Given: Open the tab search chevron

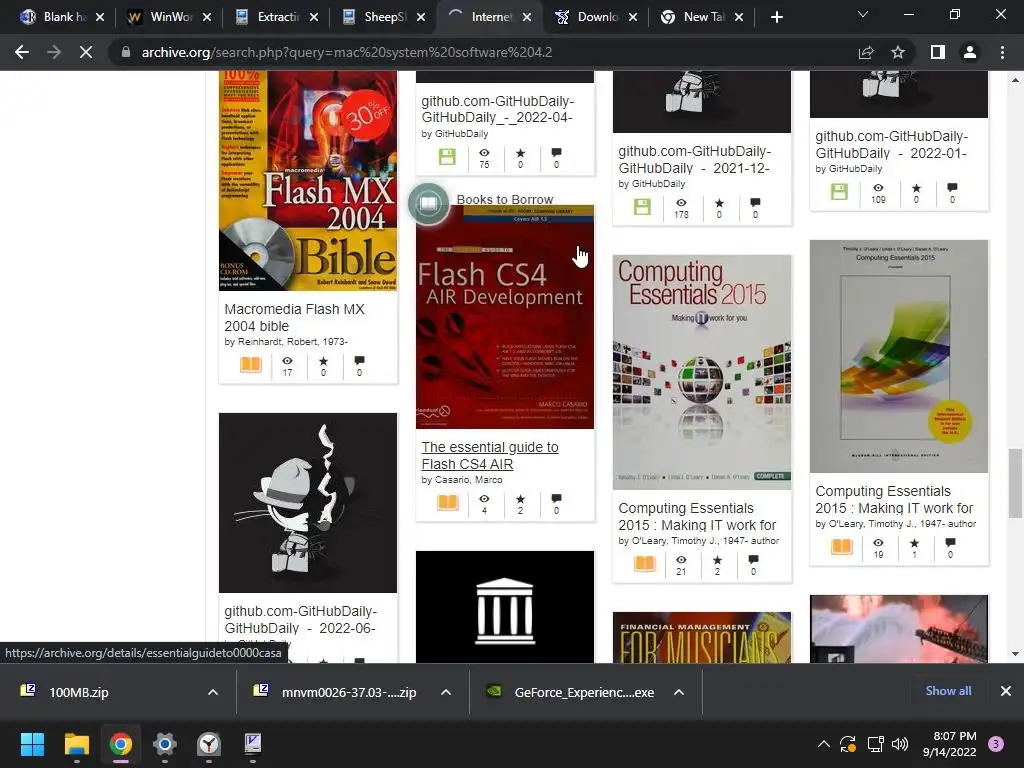Looking at the screenshot, I should click(863, 14).
